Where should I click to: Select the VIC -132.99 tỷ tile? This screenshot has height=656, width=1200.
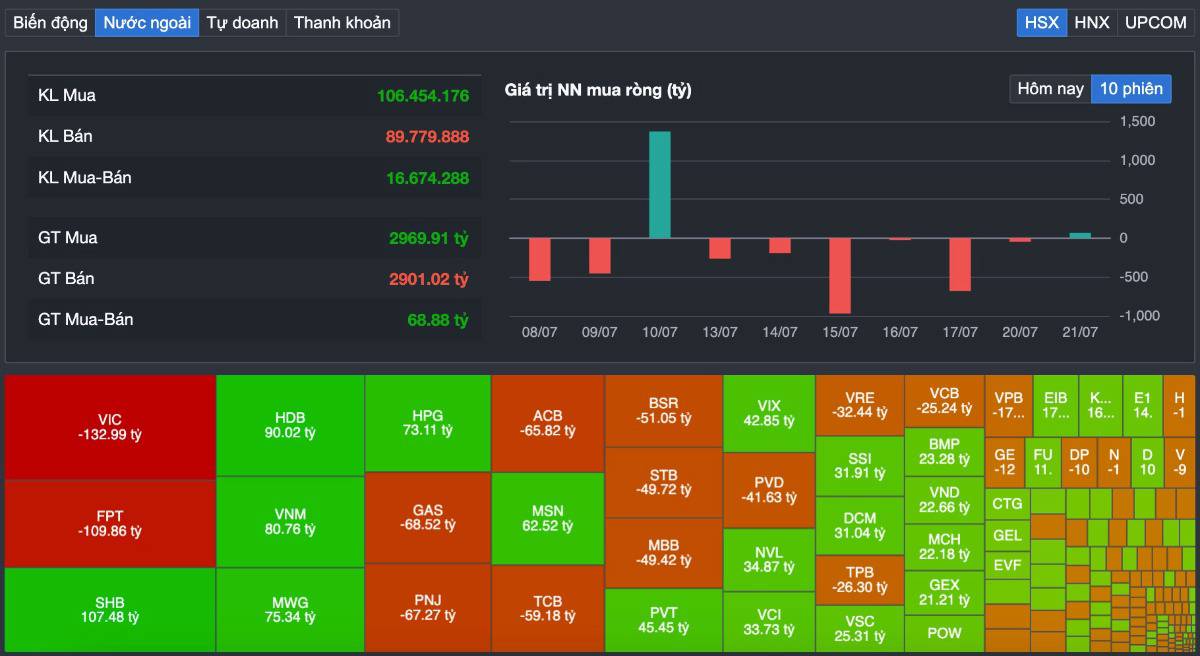110,427
